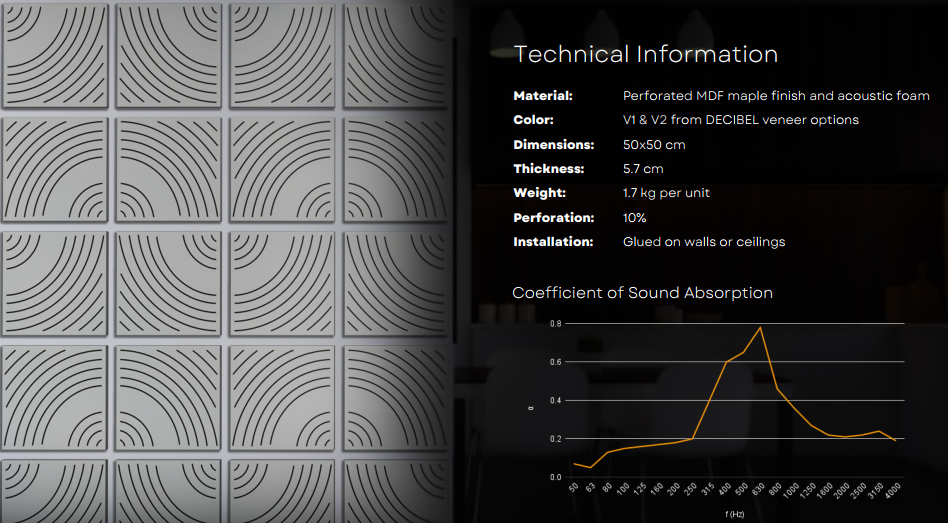
Task: Select the Material label
Action: pyautogui.click(x=543, y=96)
